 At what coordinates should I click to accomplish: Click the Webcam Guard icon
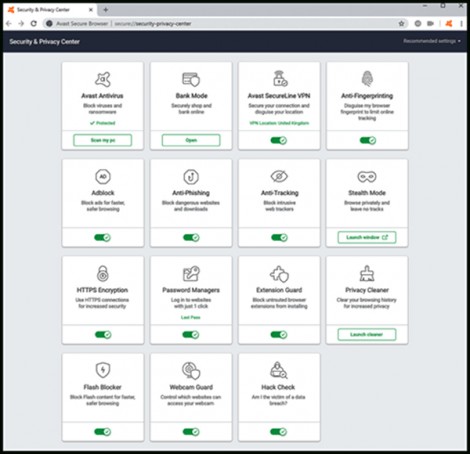(x=191, y=371)
